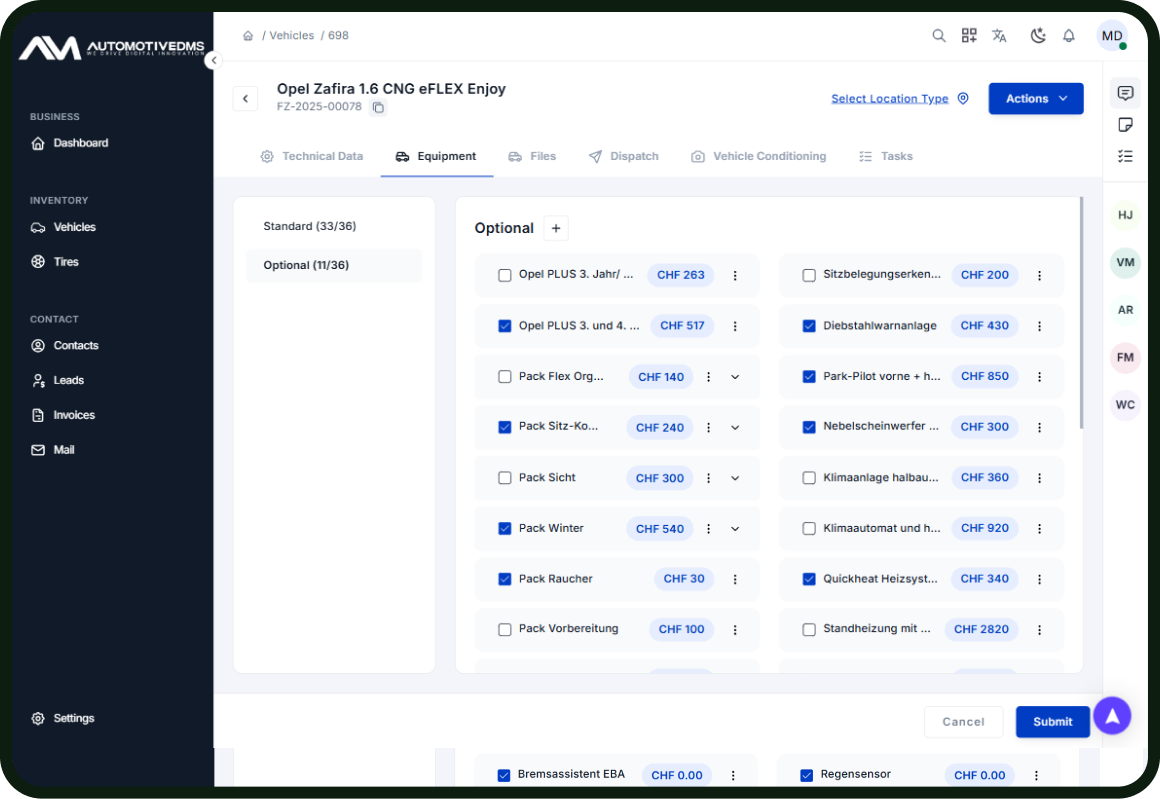Open the Actions dropdown
Viewport: 1160px width, 799px height.
tap(1036, 98)
